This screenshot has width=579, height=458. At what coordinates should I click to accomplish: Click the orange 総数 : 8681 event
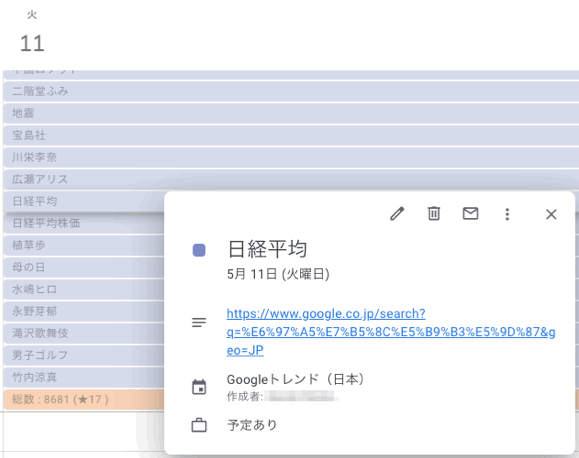(84, 399)
